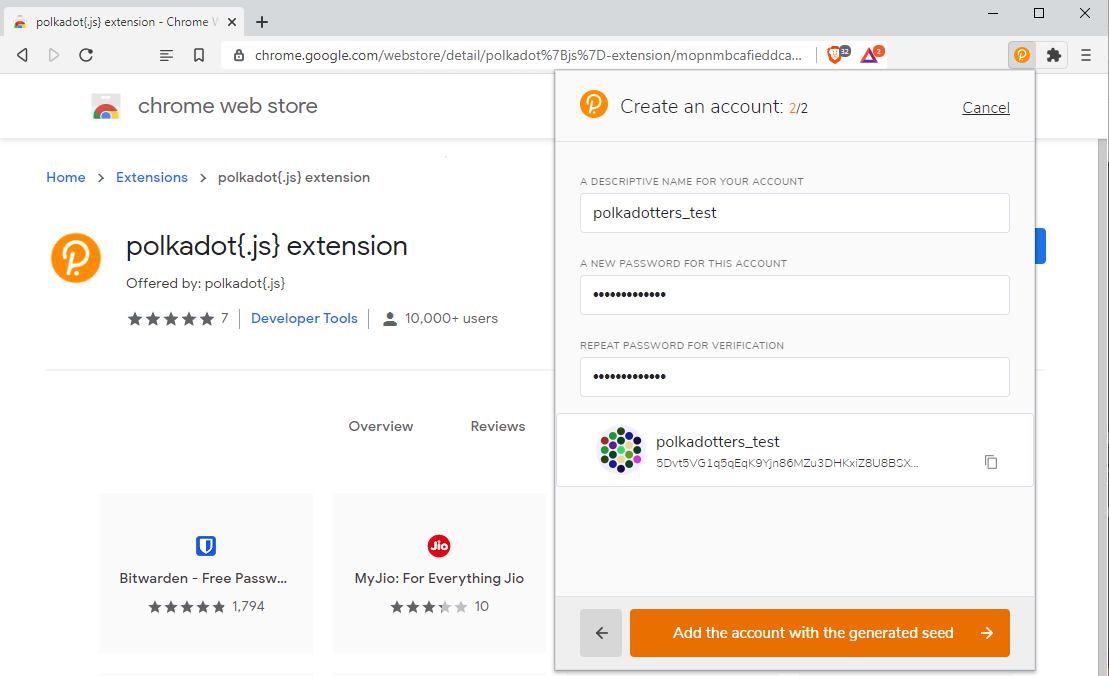Viewport: 1109px width, 676px height.
Task: Click the large polkadot extension logo
Action: pos(76,258)
